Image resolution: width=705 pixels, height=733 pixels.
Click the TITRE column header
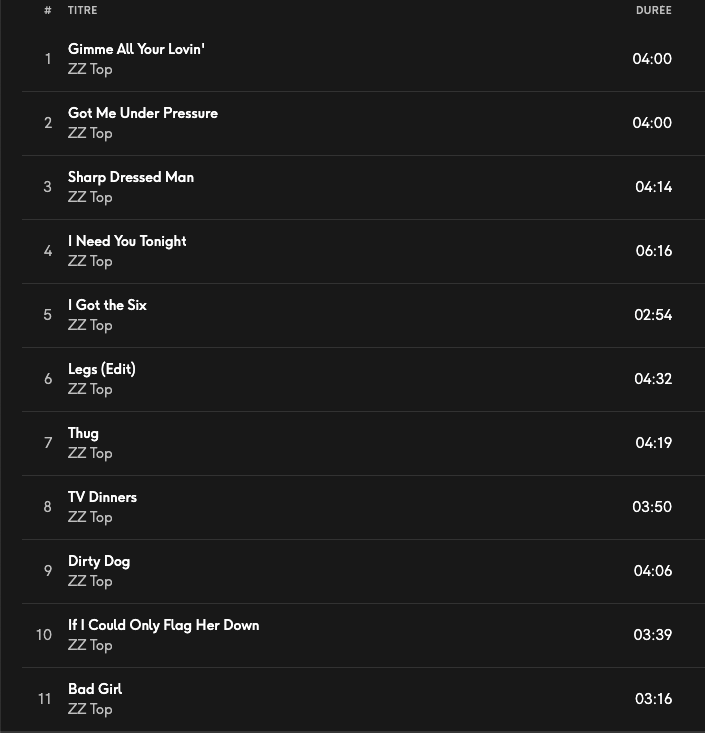[x=82, y=10]
